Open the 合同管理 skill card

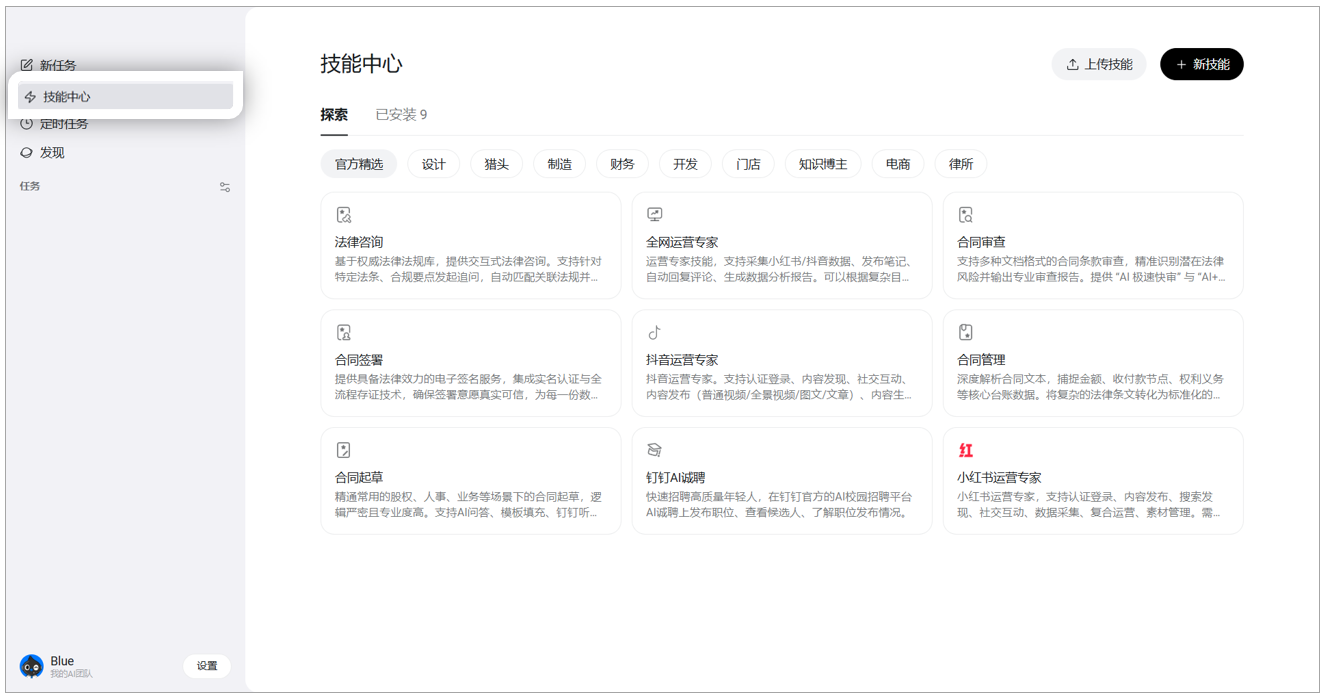tap(1093, 363)
